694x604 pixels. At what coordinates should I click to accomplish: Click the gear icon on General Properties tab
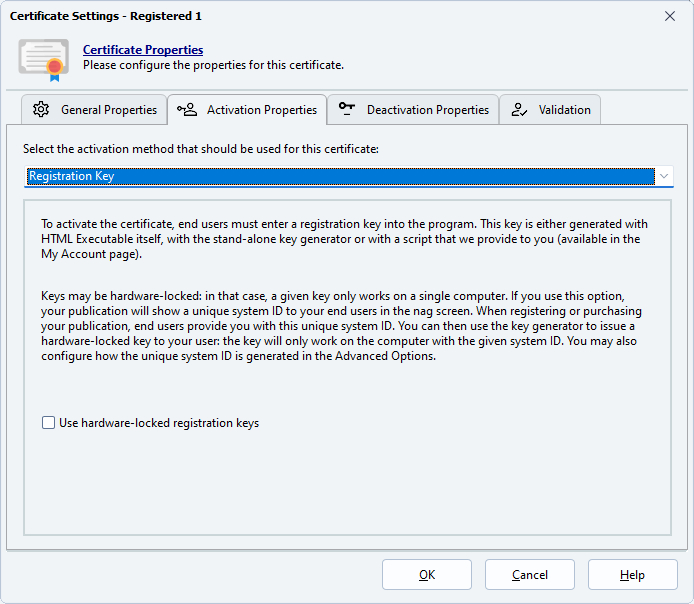(x=41, y=110)
